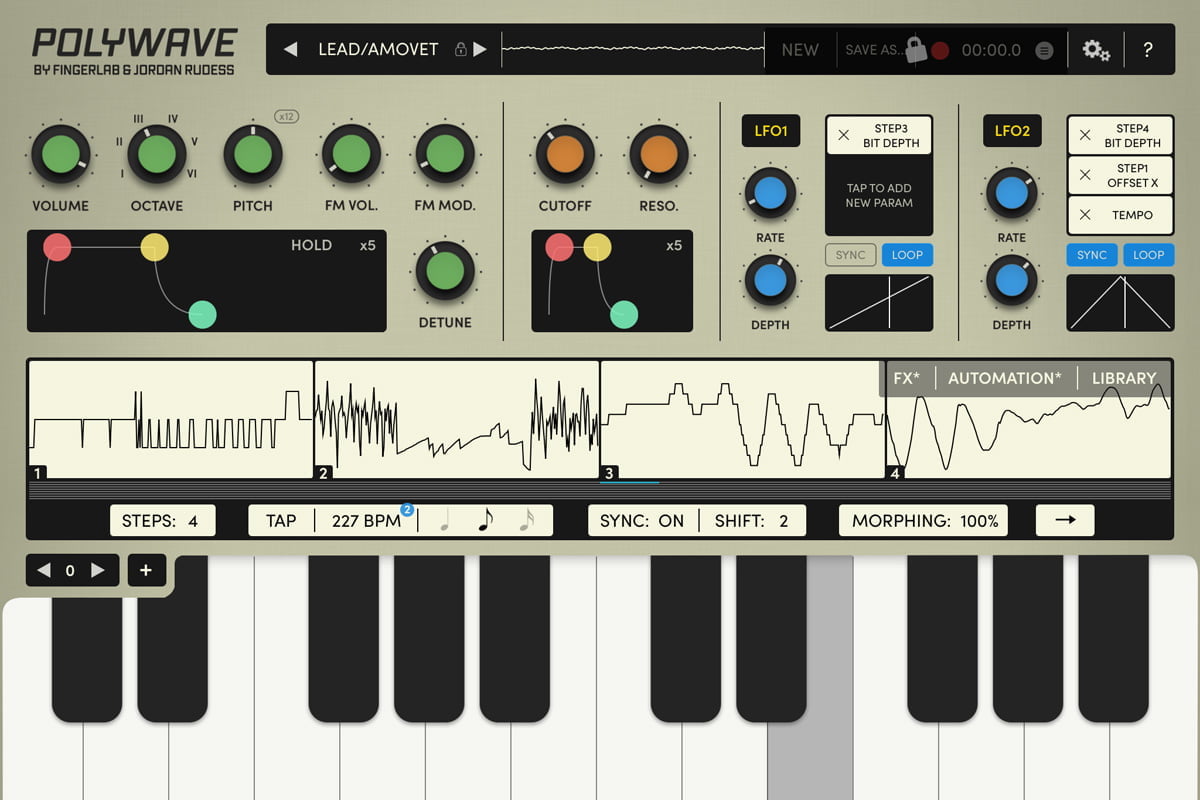
Task: Toggle the x12 pitch range badge
Action: coord(287,117)
